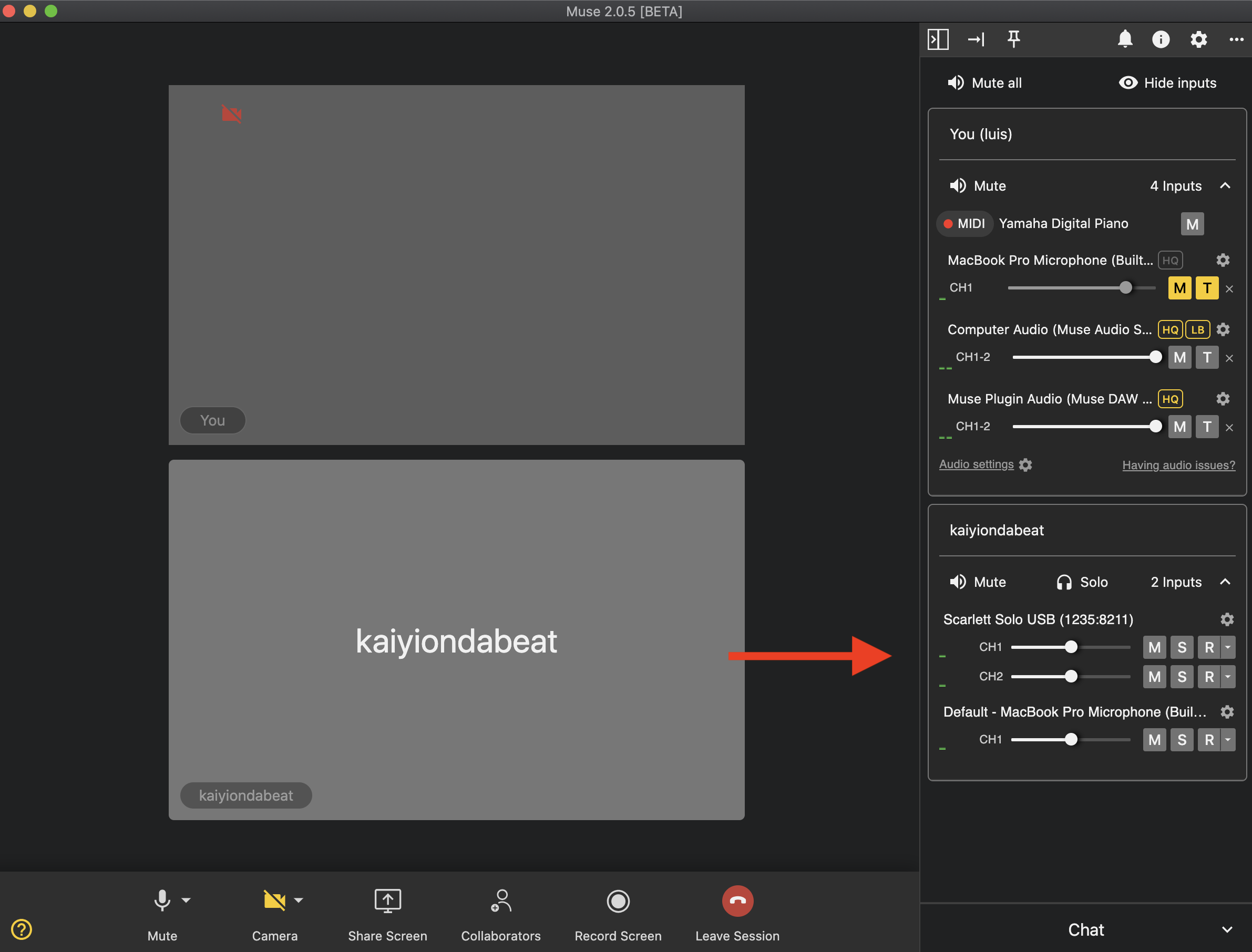Viewport: 1252px width, 952px height.
Task: Open the R dropdown arrow for Scarlett CH2
Action: pos(1228,677)
